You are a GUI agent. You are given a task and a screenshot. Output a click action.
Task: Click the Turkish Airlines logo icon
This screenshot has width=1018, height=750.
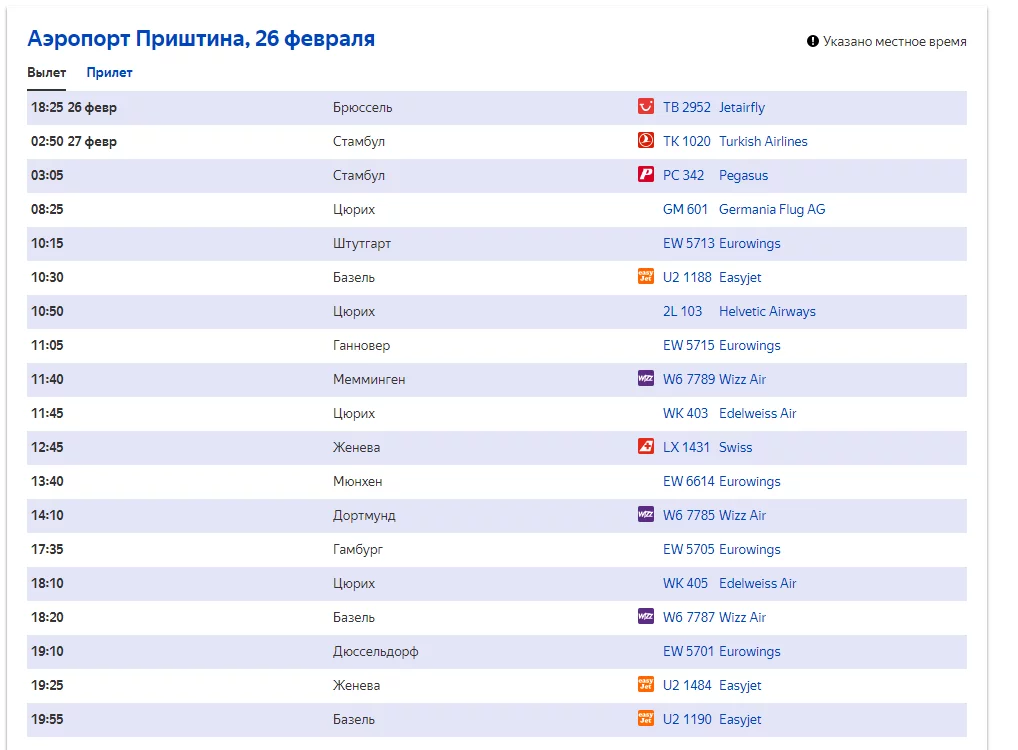click(x=646, y=141)
